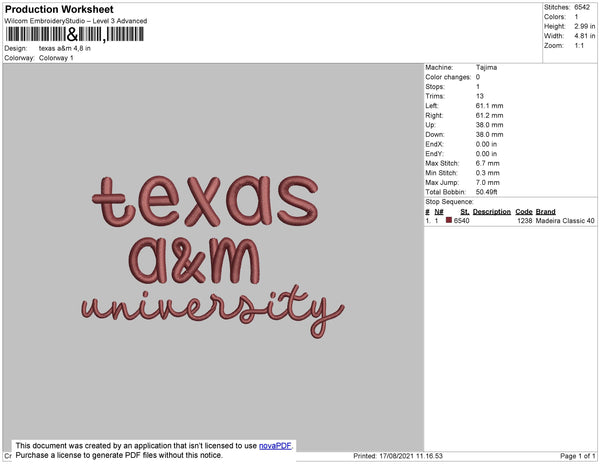Image resolution: width=600 pixels, height=464 pixels.
Task: Click the barcode under the worksheet title
Action: [x=75, y=34]
